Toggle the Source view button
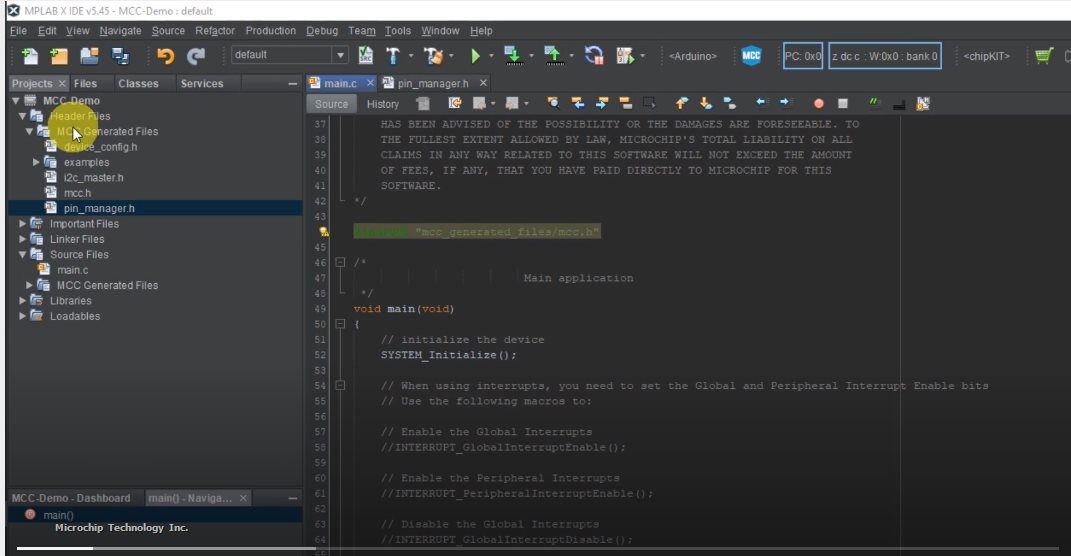Image resolution: width=1071 pixels, height=556 pixels. tap(332, 104)
